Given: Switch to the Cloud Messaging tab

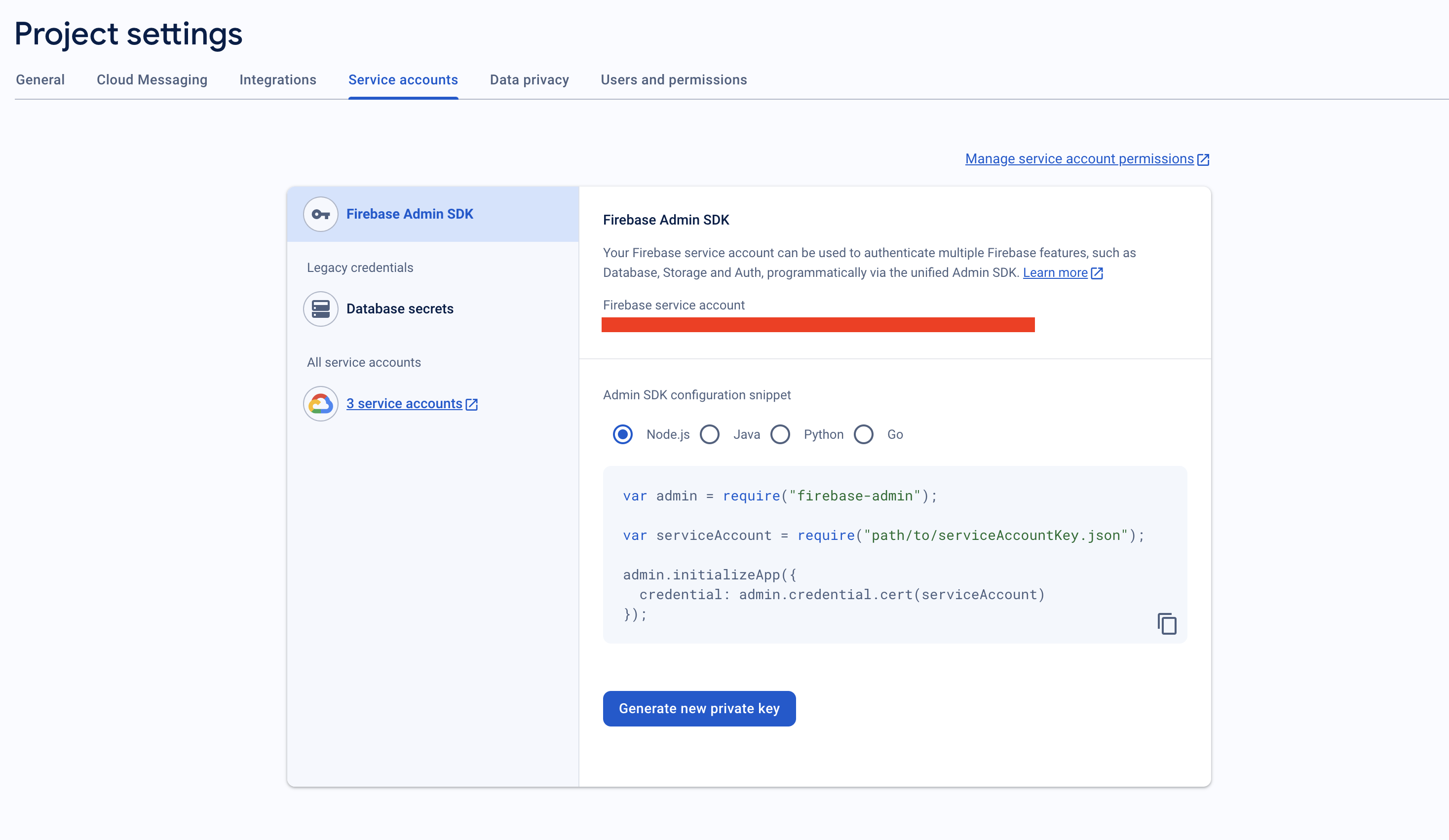Looking at the screenshot, I should pyautogui.click(x=152, y=80).
